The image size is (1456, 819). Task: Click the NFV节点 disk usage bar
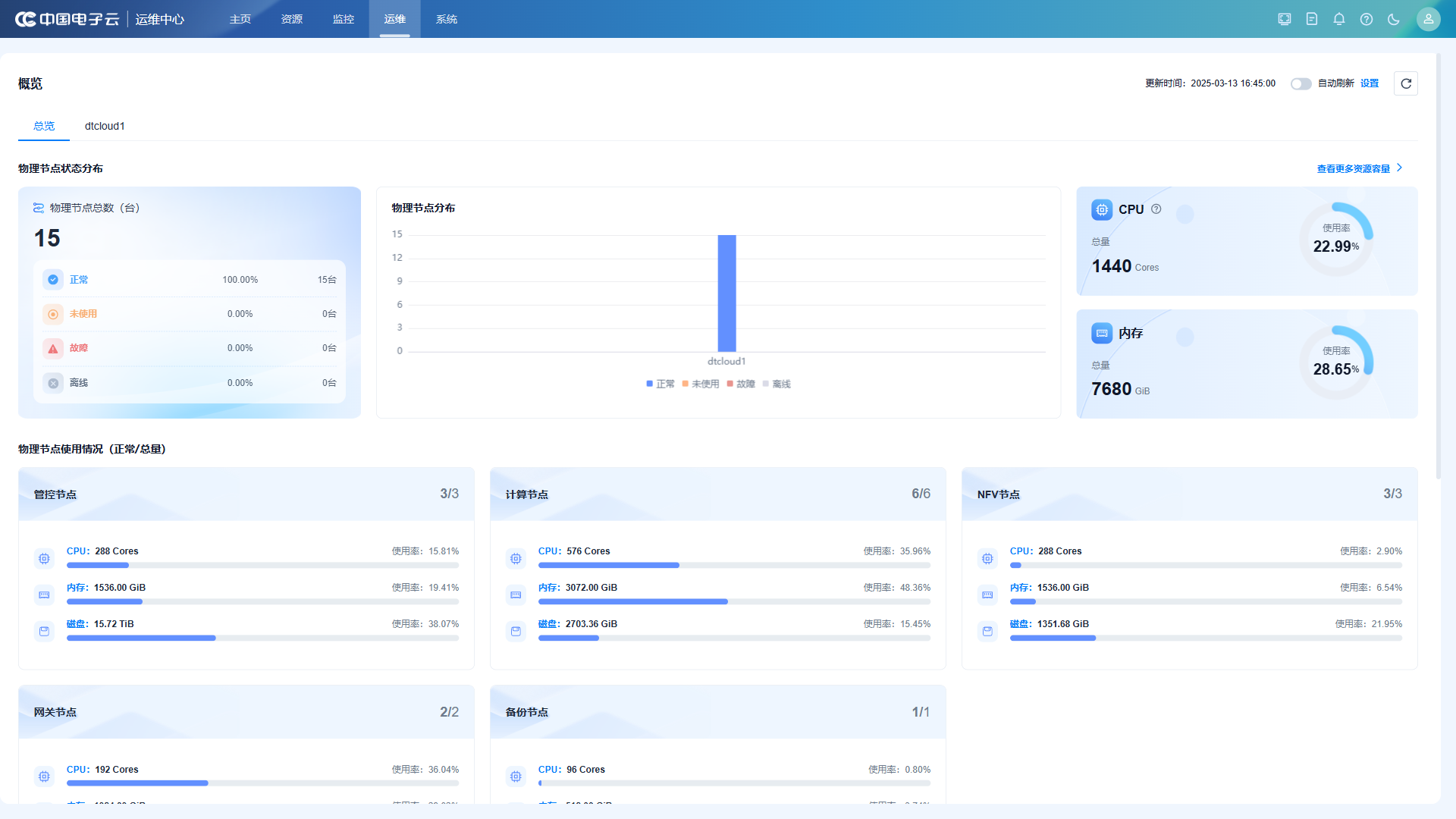tap(1206, 638)
